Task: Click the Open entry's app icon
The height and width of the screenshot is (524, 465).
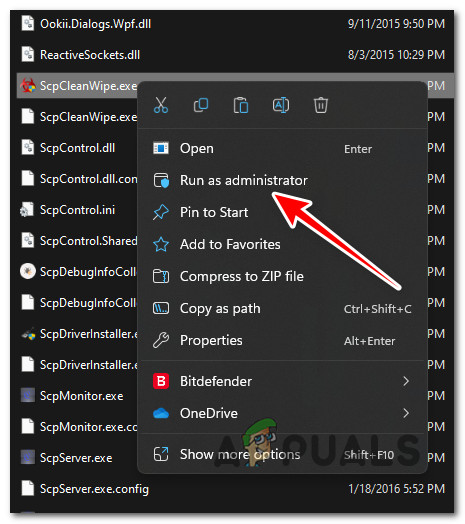Action: (x=161, y=148)
